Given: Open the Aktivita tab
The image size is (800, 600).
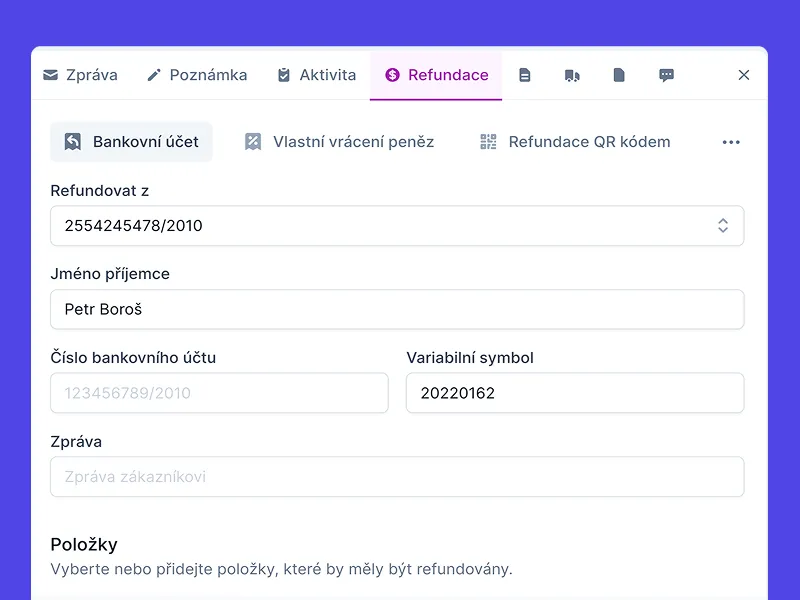Looking at the screenshot, I should tap(316, 74).
